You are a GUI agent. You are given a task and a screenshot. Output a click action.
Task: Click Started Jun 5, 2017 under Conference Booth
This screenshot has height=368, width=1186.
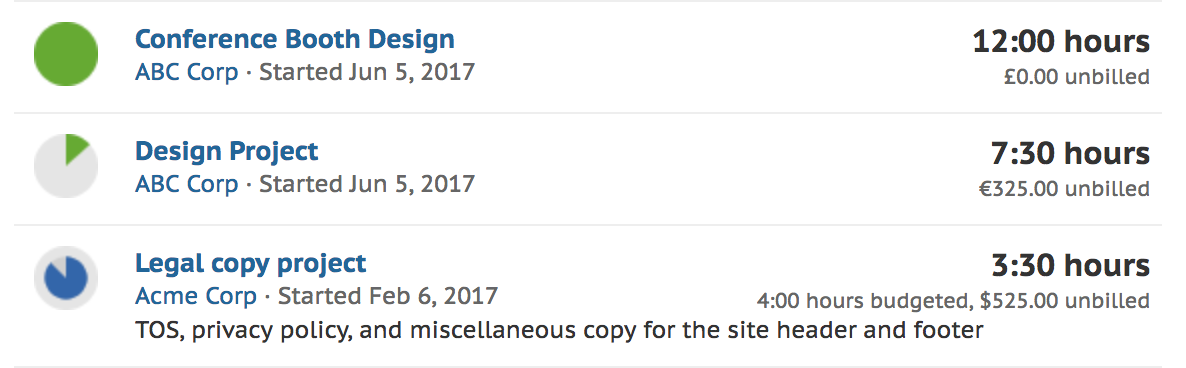tap(368, 73)
